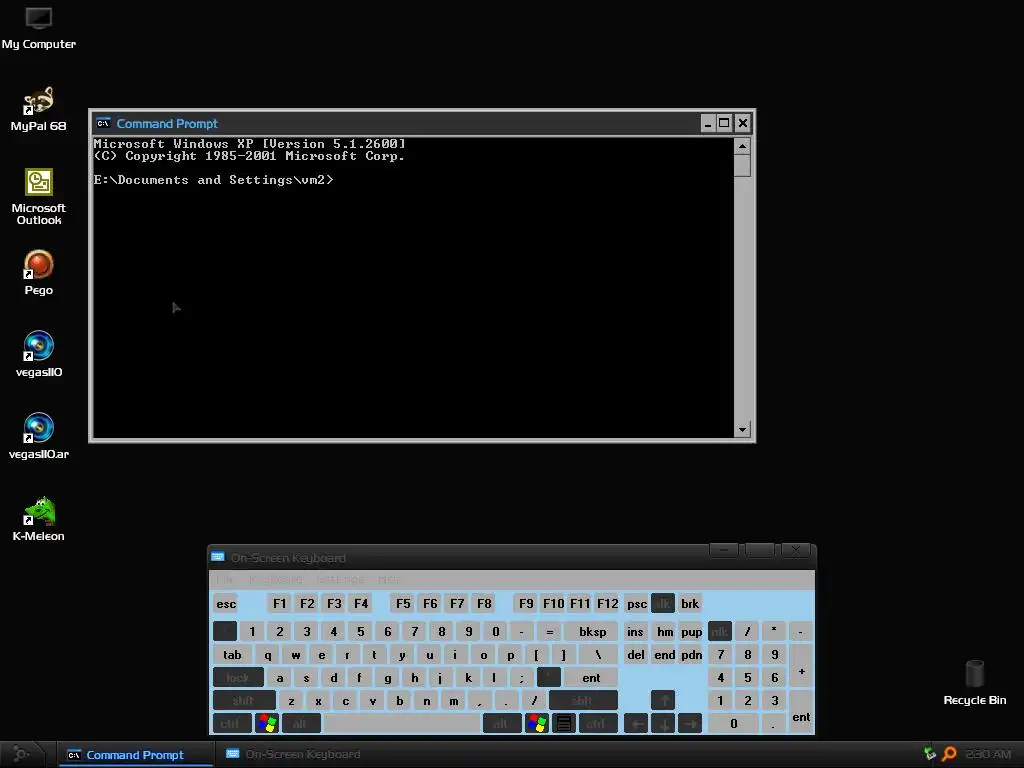The width and height of the screenshot is (1024, 768).
Task: Click Command Prompt scrollbar up arrow
Action: point(742,146)
